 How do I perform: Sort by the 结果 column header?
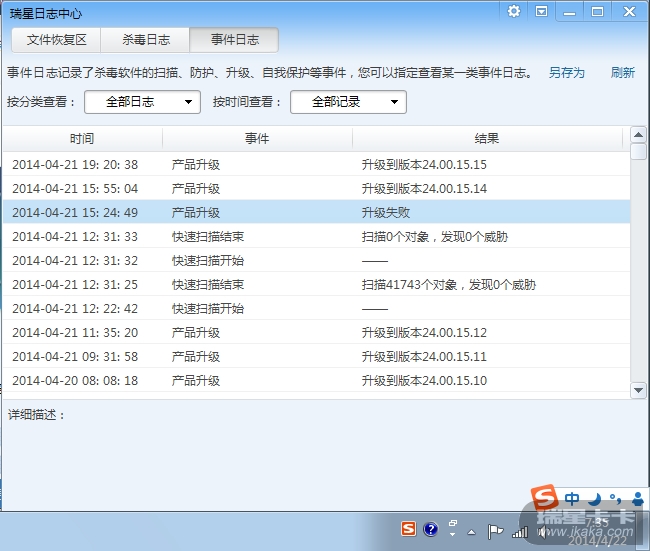487,138
